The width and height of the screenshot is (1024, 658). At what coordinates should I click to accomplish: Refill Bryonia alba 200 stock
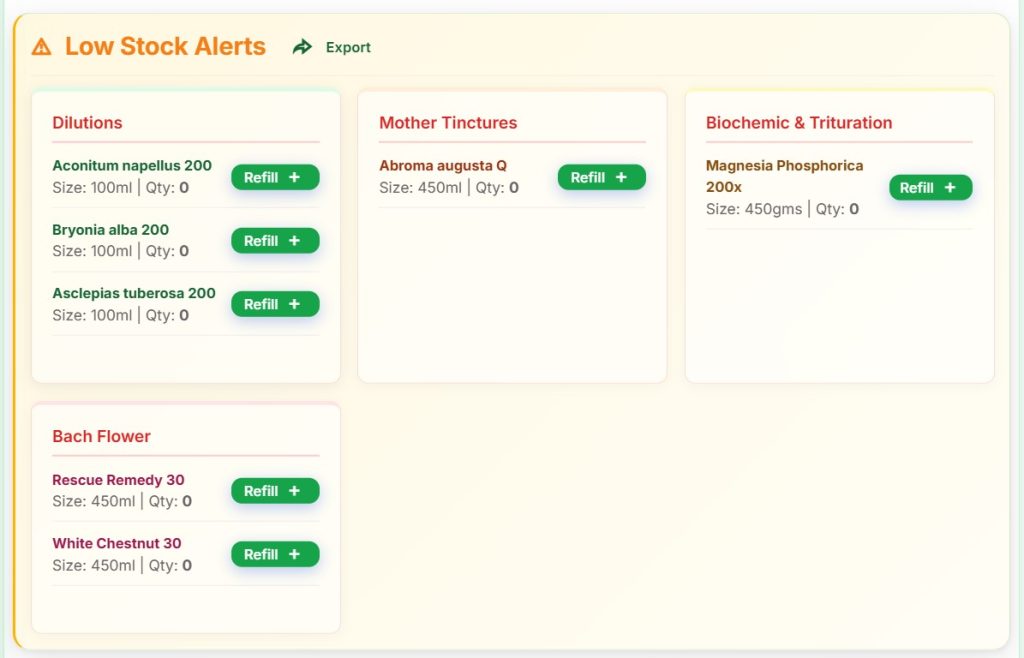click(x=275, y=241)
